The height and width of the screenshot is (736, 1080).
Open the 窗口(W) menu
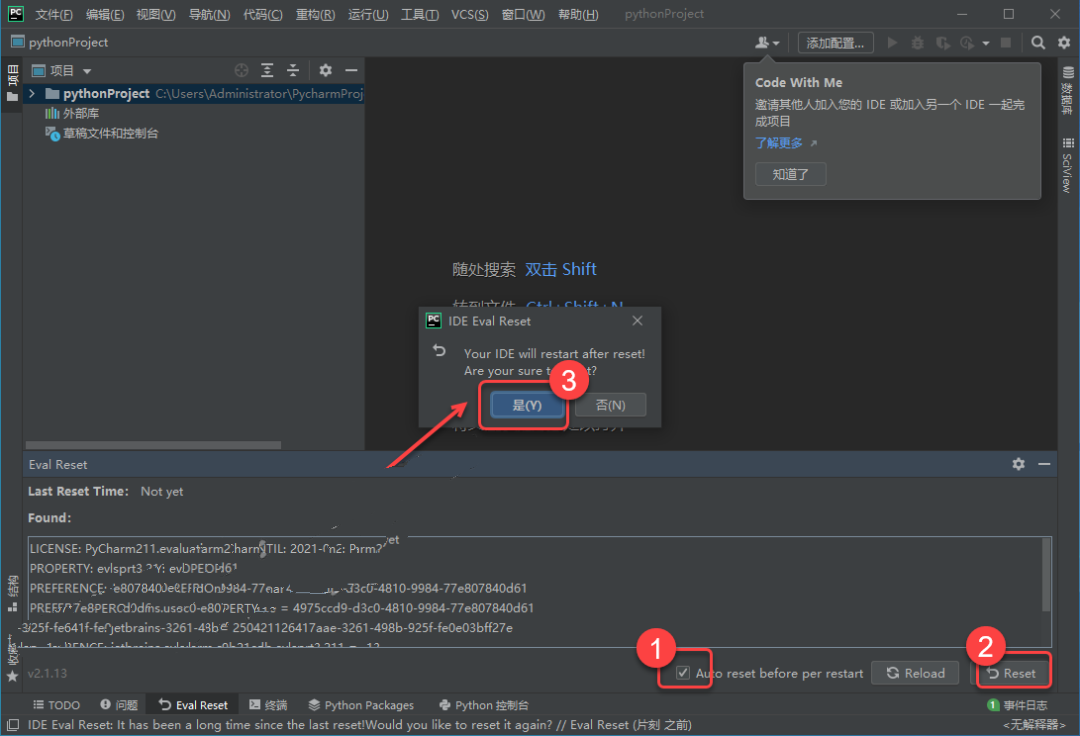click(x=523, y=14)
